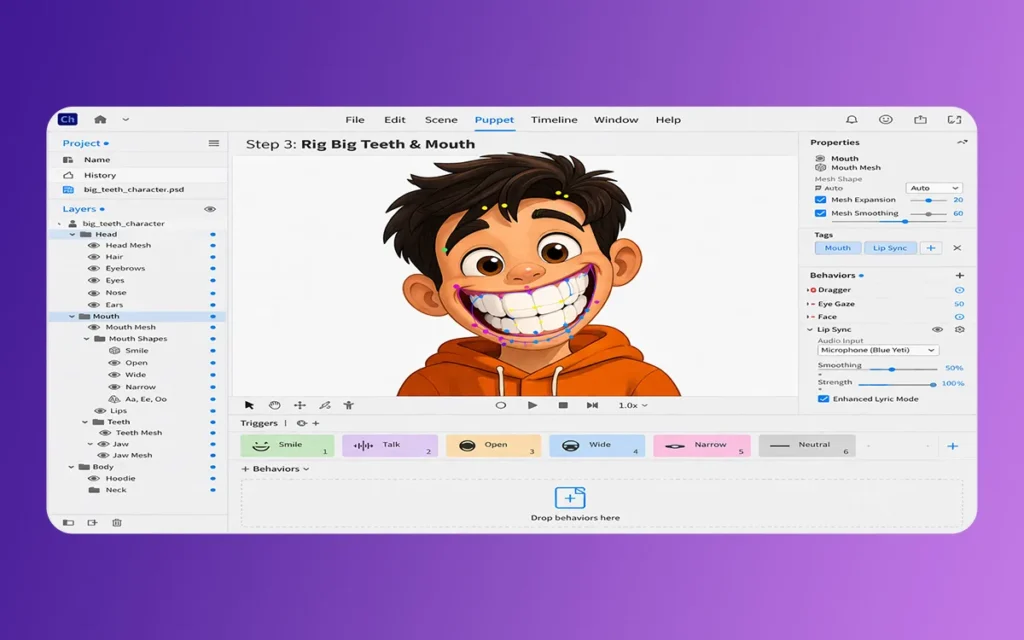Collapse the Head folder in the layers

click(x=72, y=234)
